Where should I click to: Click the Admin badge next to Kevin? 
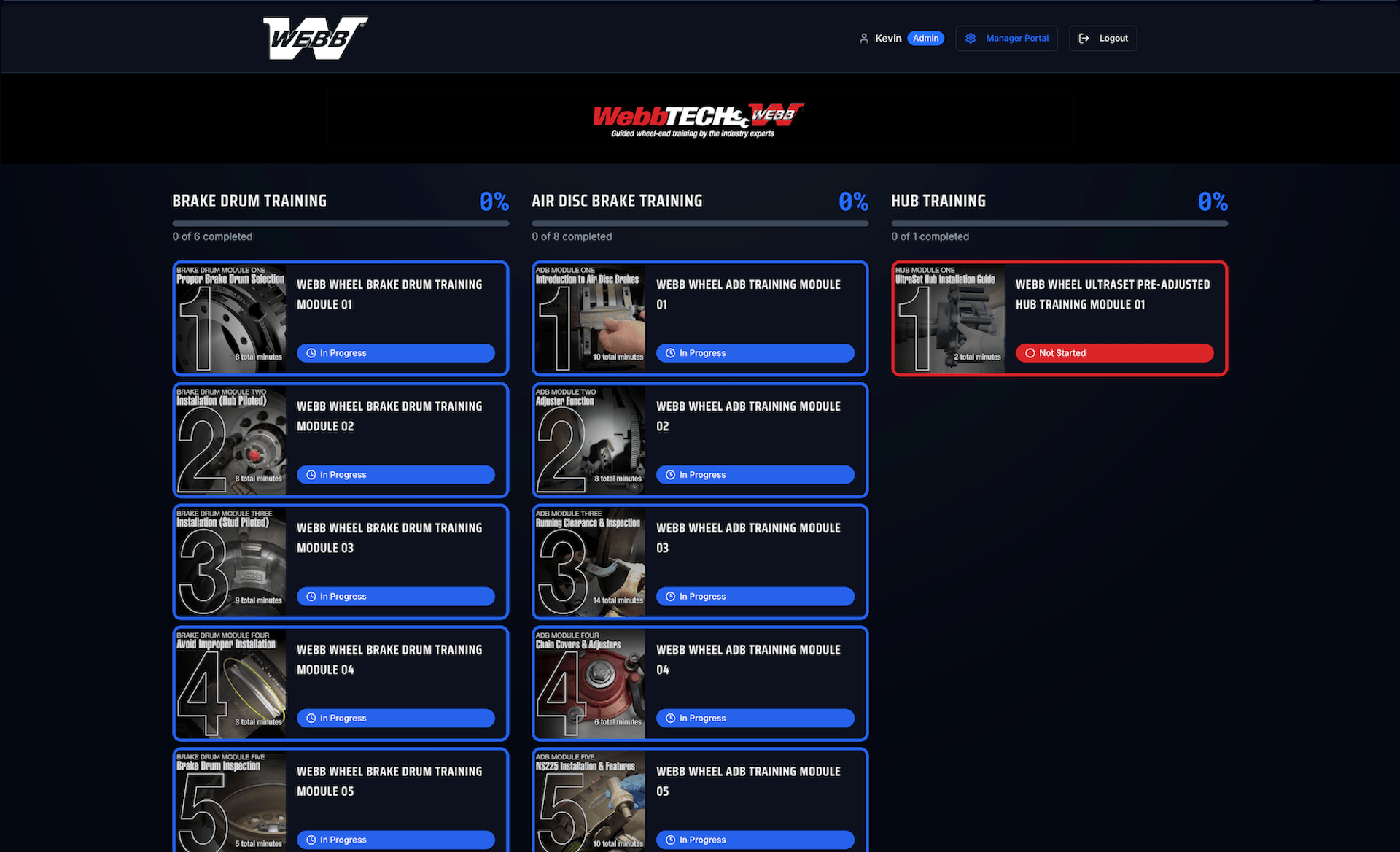[925, 39]
